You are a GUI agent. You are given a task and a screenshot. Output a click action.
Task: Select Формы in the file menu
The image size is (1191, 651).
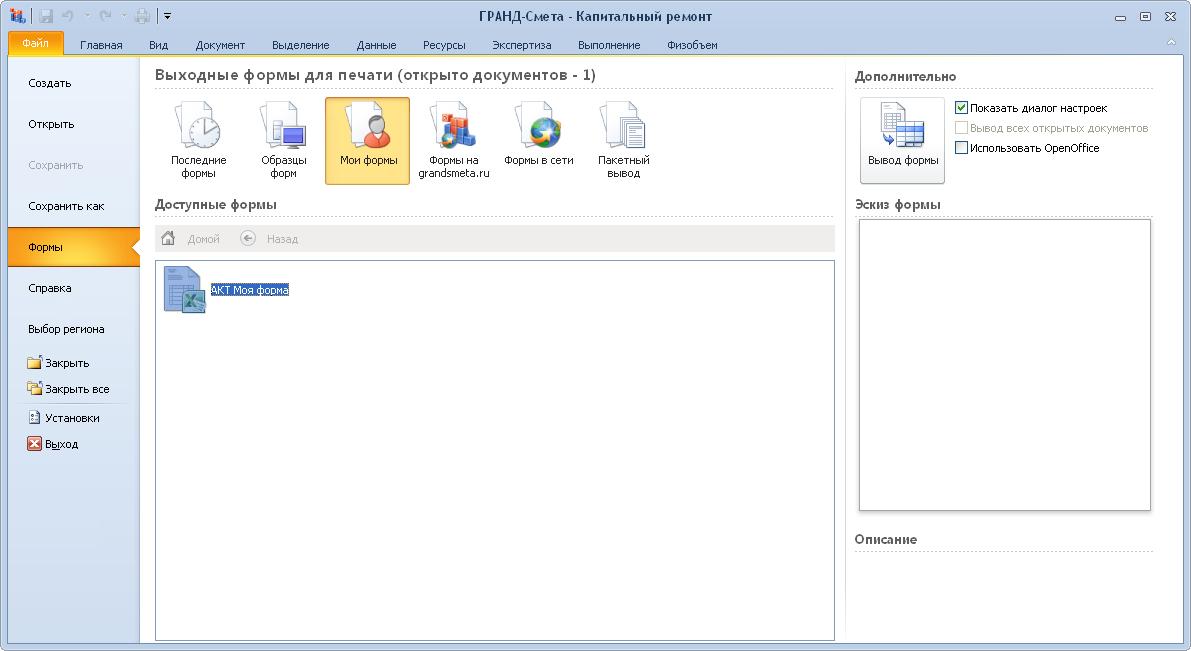click(x=74, y=248)
